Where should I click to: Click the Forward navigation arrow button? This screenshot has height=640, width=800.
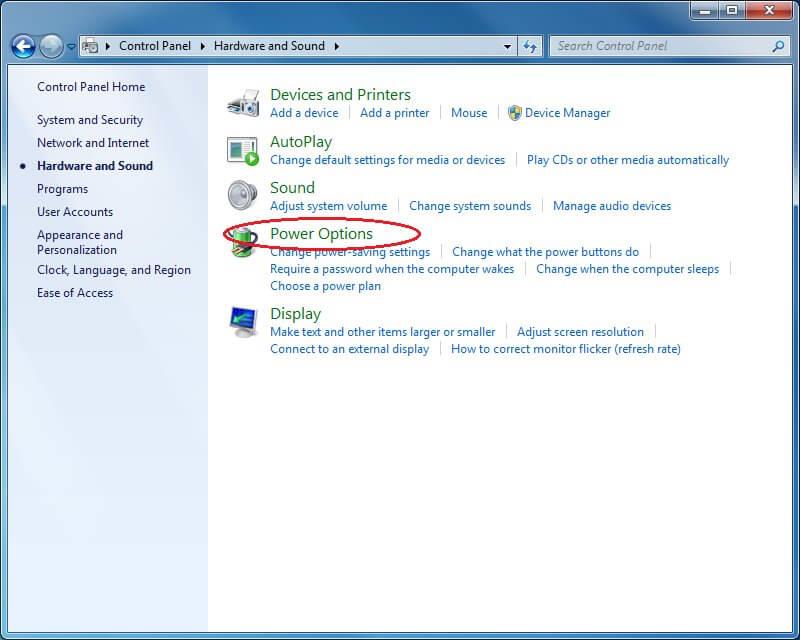(x=51, y=46)
